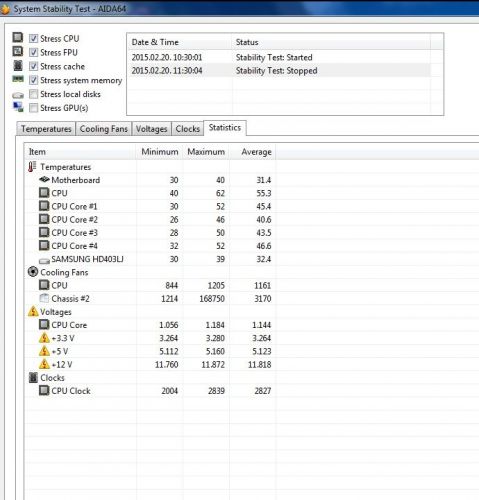
Task: Click the CPU Clock minimum value 2004
Action: coord(170,391)
